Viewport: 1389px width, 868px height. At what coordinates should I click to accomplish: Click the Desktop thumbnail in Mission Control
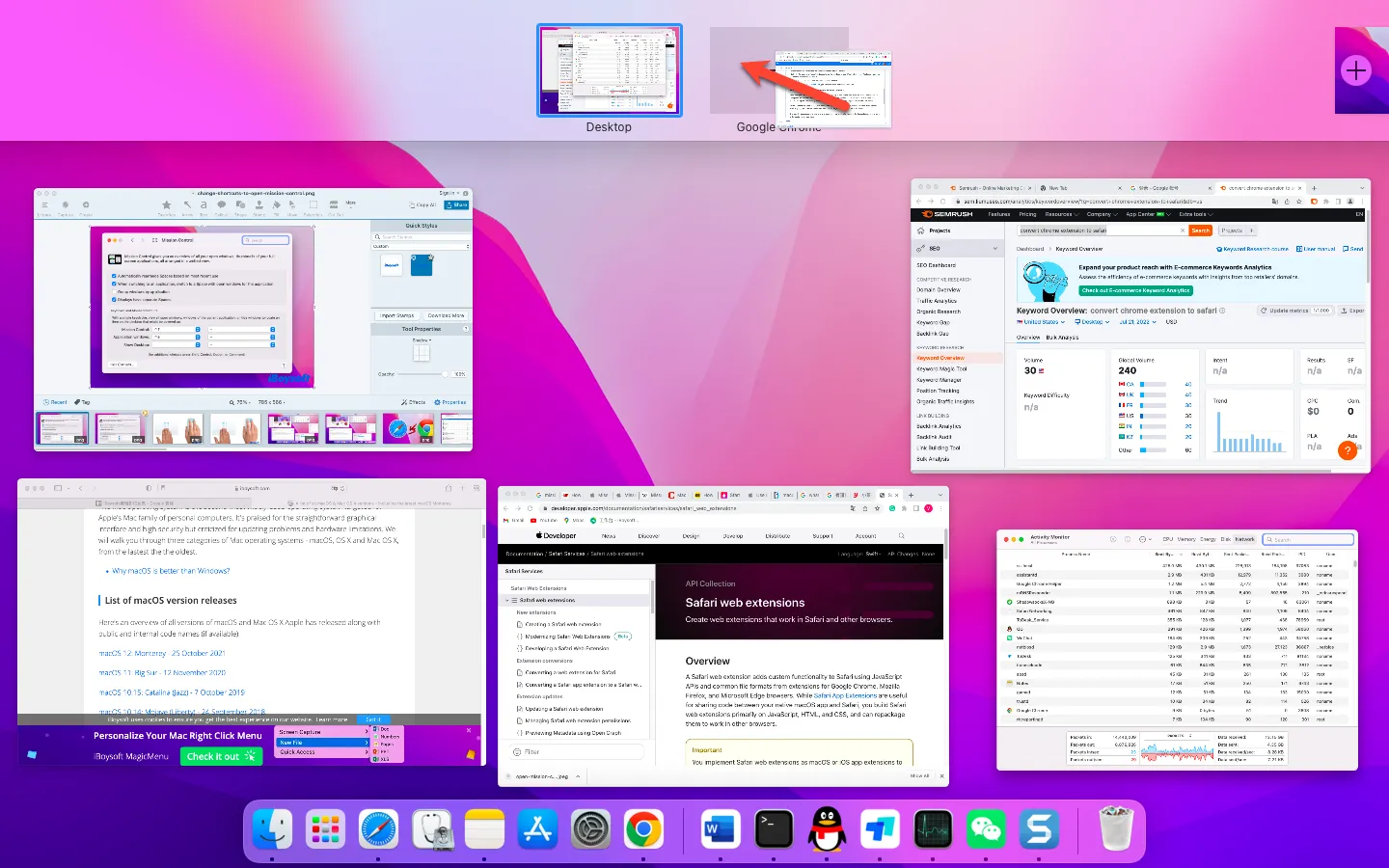(x=609, y=69)
